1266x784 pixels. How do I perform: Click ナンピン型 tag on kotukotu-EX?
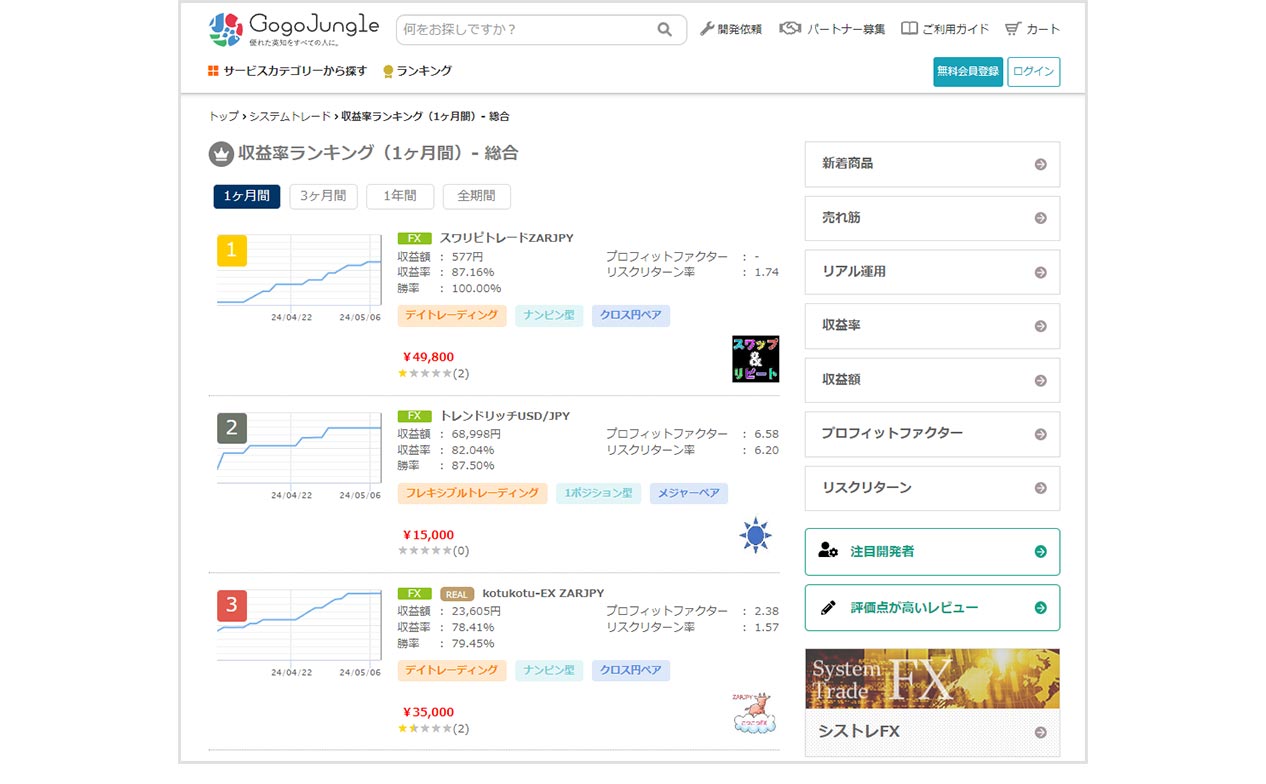549,671
